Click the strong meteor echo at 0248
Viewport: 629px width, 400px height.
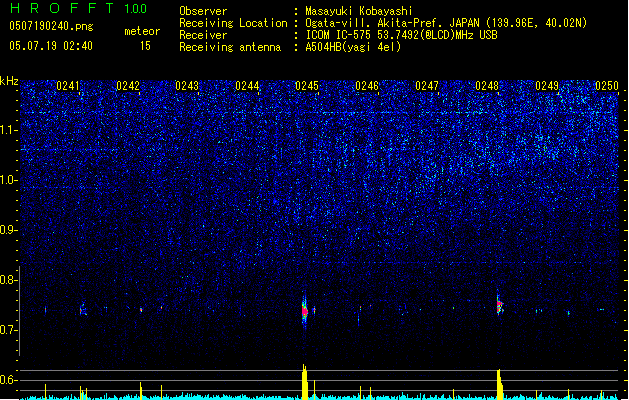pos(499,307)
